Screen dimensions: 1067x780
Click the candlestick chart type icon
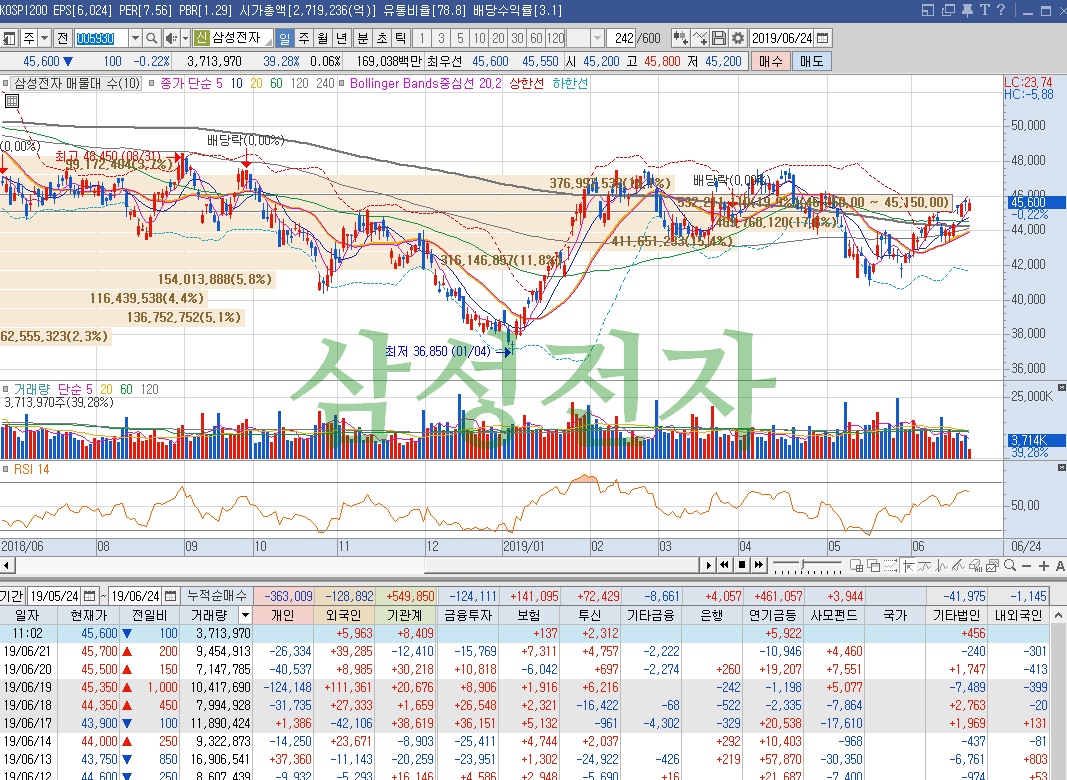pyautogui.click(x=680, y=38)
